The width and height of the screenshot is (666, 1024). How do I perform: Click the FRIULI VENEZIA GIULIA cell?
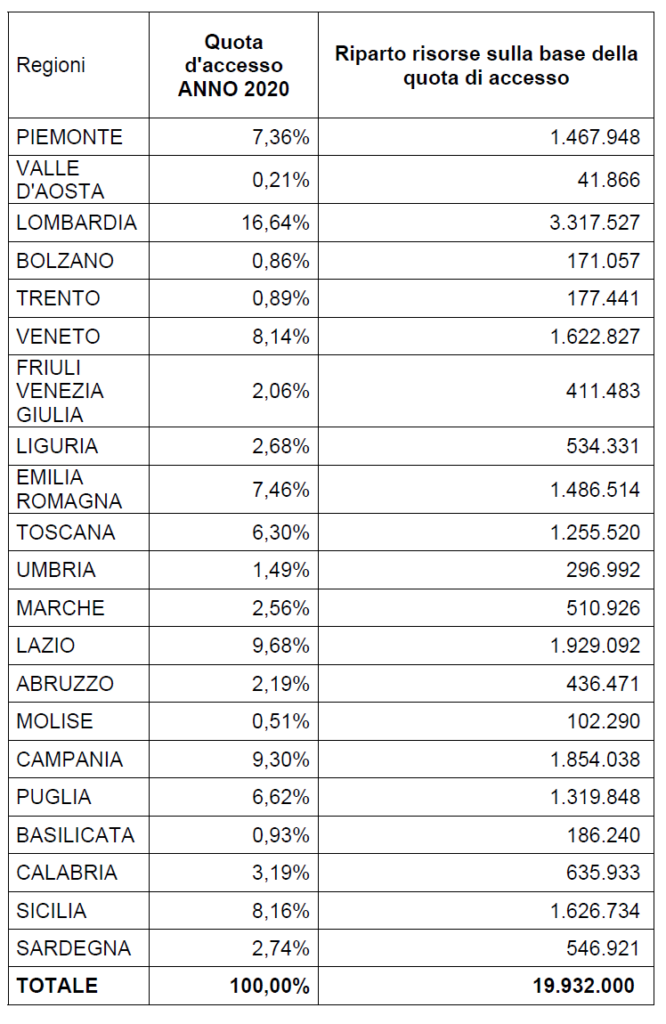coord(60,391)
